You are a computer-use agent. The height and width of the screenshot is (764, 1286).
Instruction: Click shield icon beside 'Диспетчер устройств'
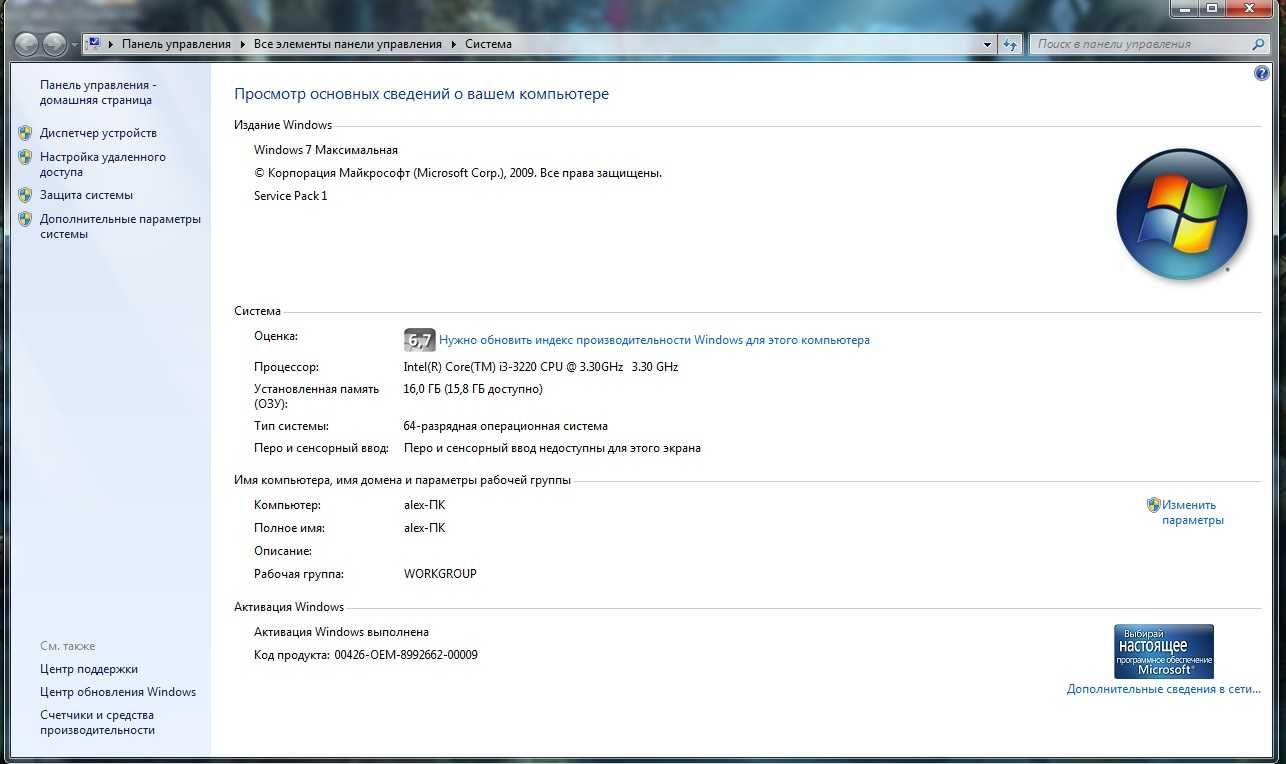pos(25,132)
